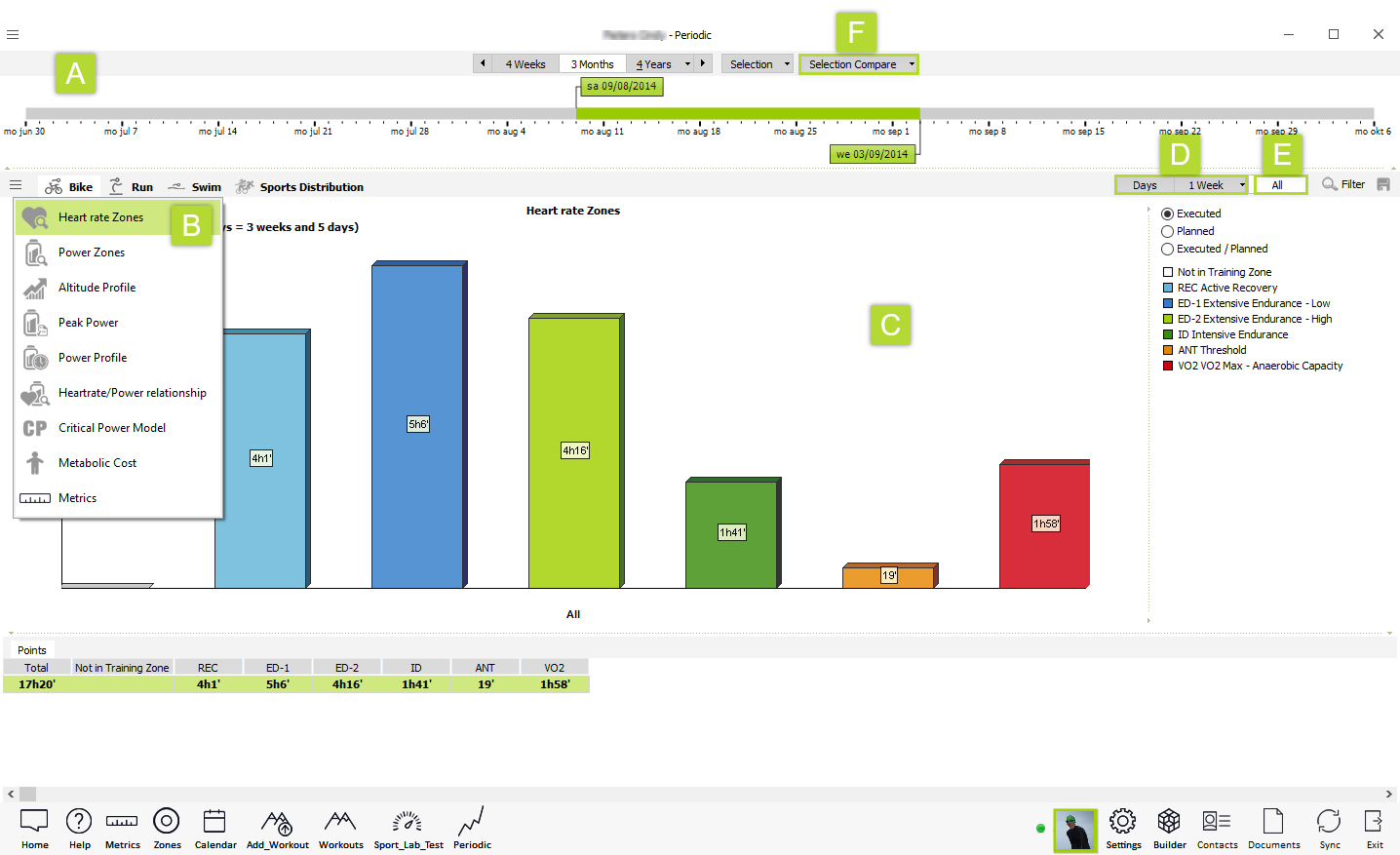The height and width of the screenshot is (855, 1400).
Task: Select Critical Power Model menu entry
Action: pyautogui.click(x=111, y=428)
